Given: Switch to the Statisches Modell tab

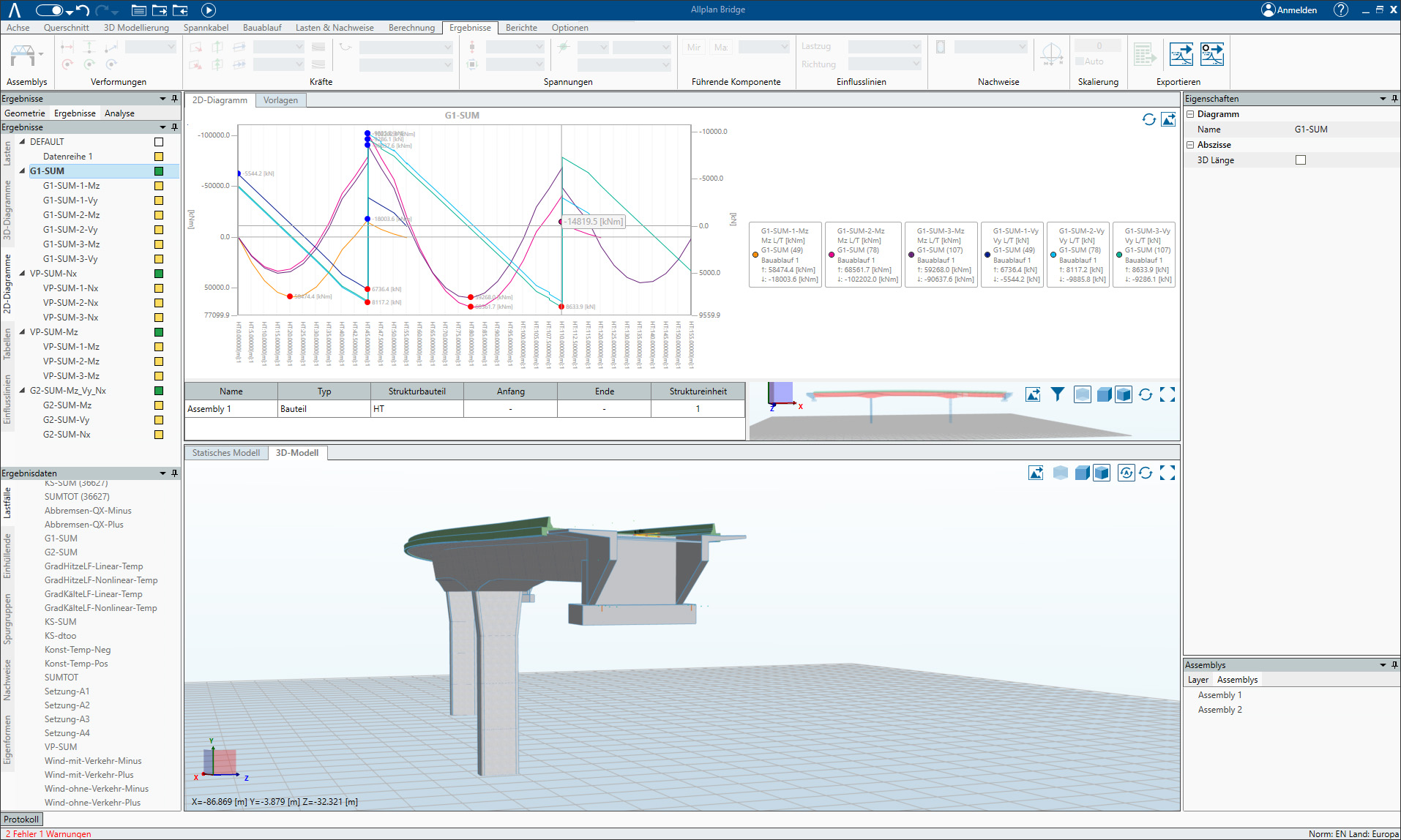Looking at the screenshot, I should click(226, 453).
